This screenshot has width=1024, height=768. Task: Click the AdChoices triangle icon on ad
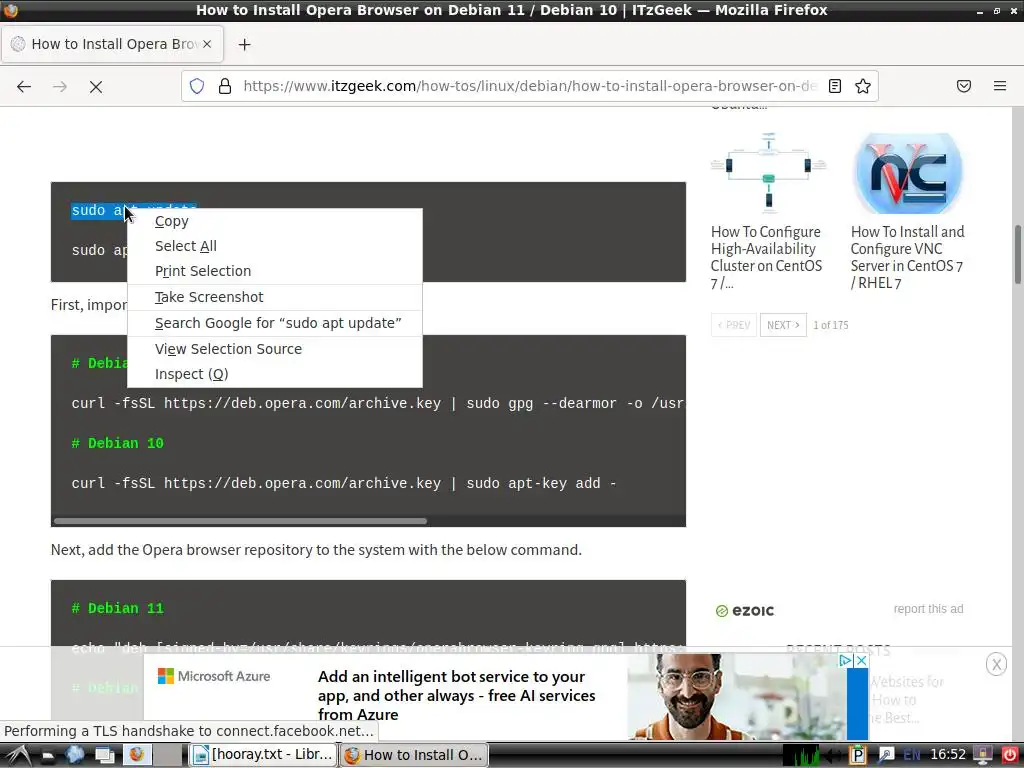tap(846, 661)
